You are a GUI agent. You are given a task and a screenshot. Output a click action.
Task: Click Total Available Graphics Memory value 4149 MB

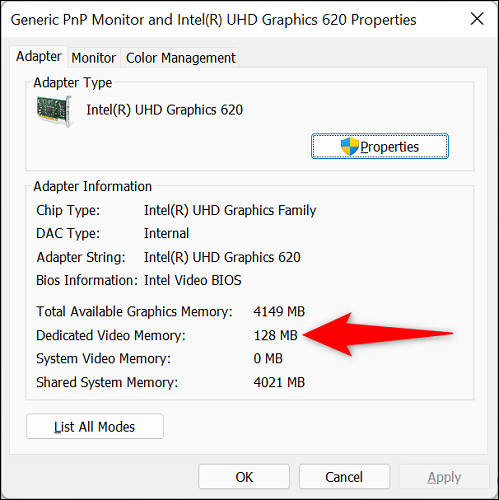point(279,312)
